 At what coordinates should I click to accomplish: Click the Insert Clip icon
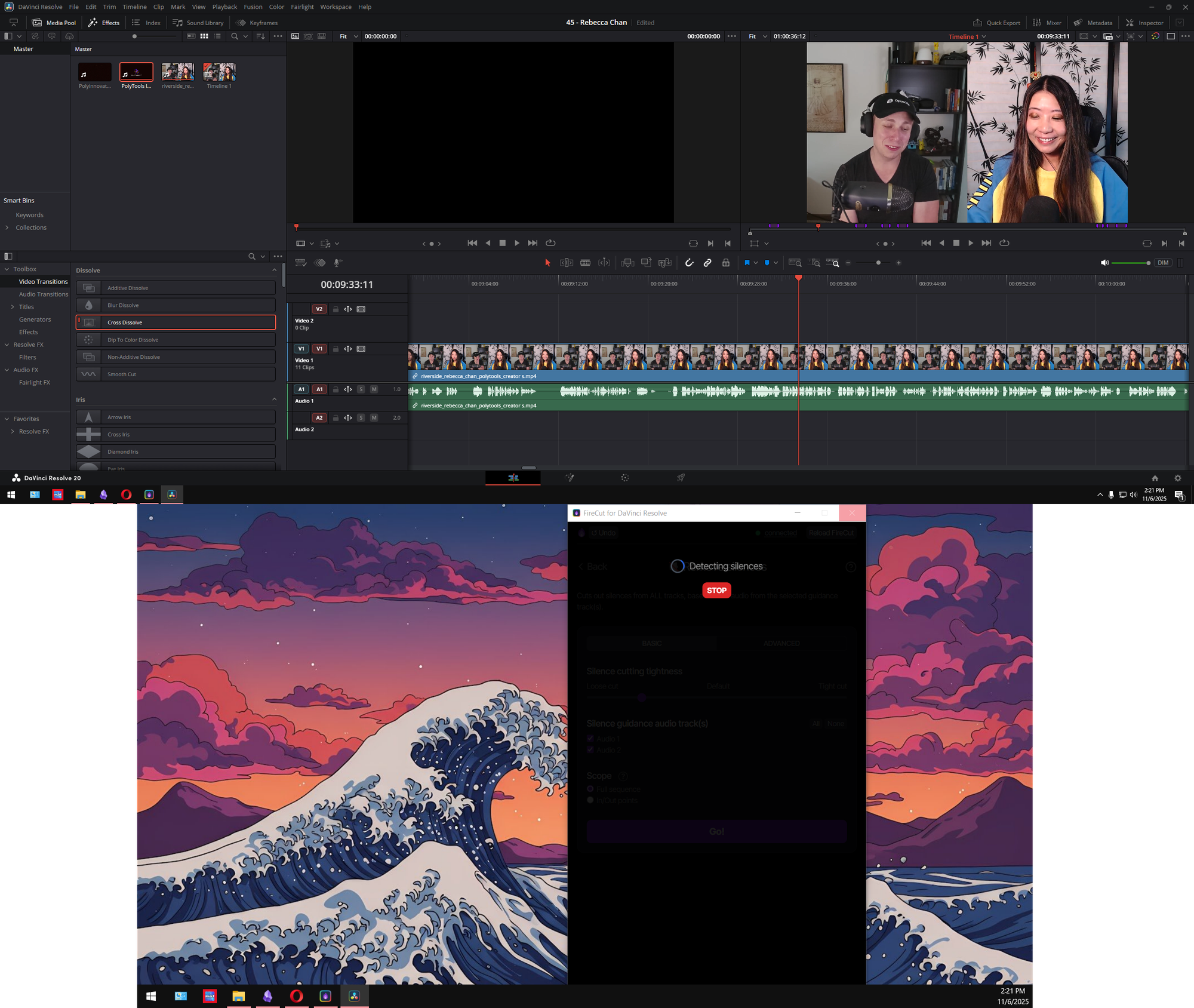point(627,263)
